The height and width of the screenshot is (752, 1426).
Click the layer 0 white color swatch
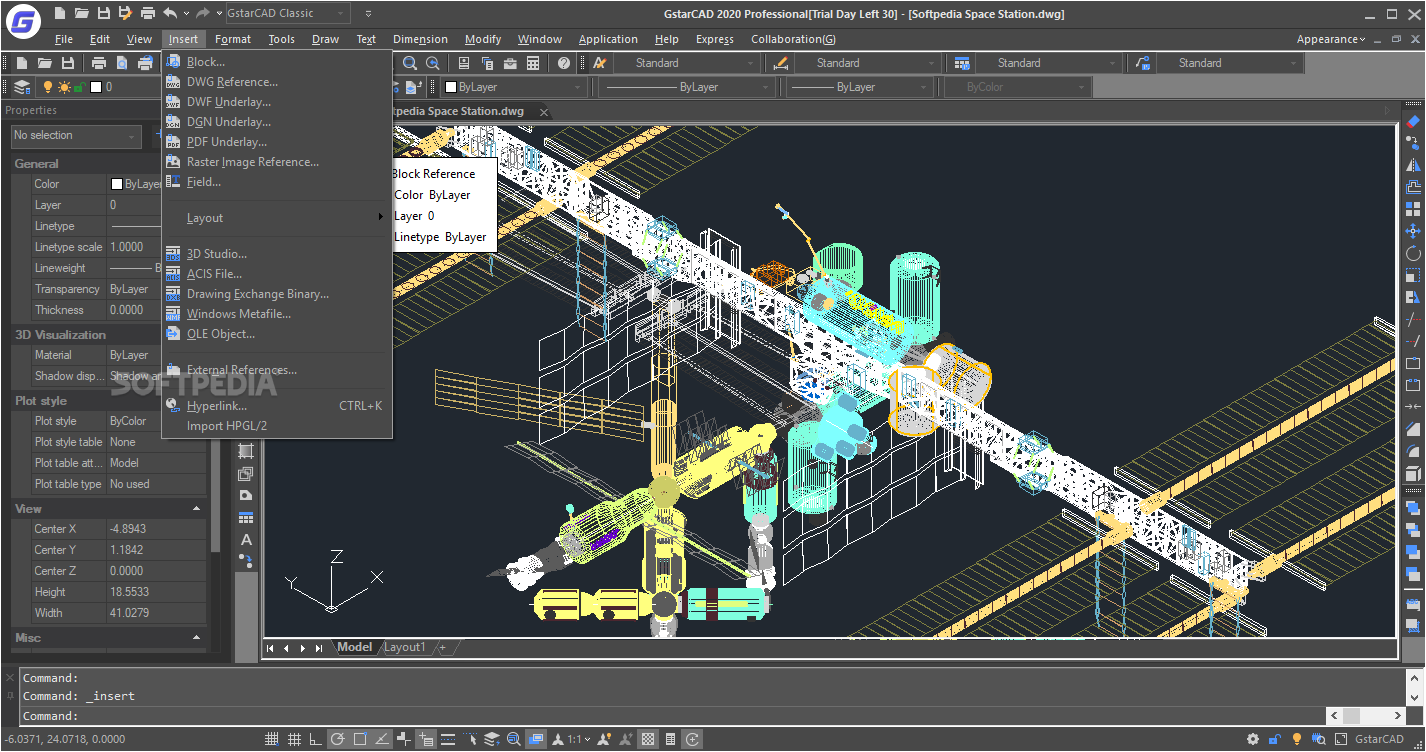point(96,87)
